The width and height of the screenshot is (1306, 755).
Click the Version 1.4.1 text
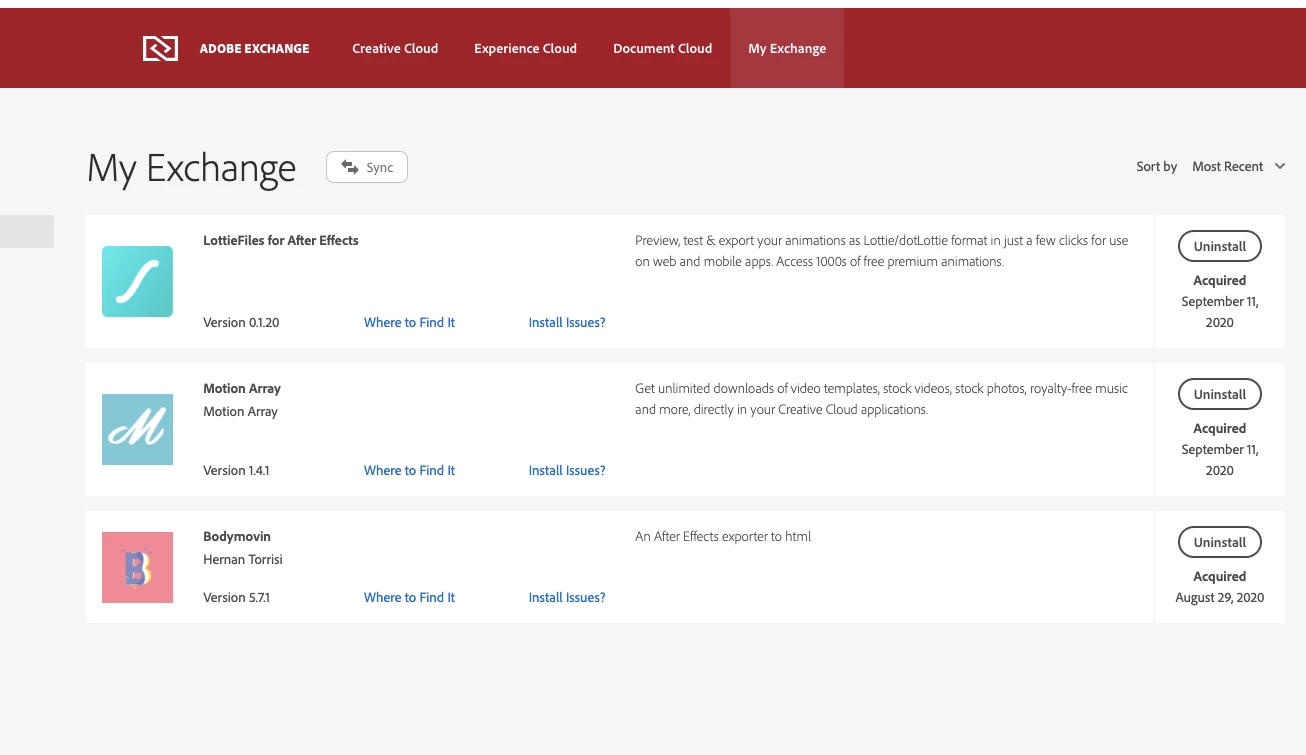pyautogui.click(x=236, y=470)
